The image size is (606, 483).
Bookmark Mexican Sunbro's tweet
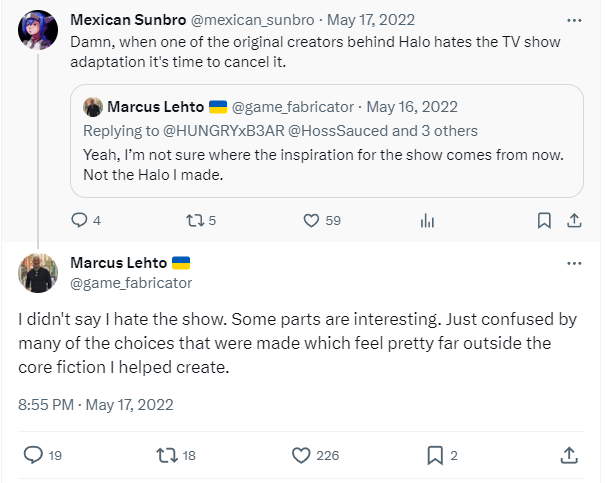point(544,220)
